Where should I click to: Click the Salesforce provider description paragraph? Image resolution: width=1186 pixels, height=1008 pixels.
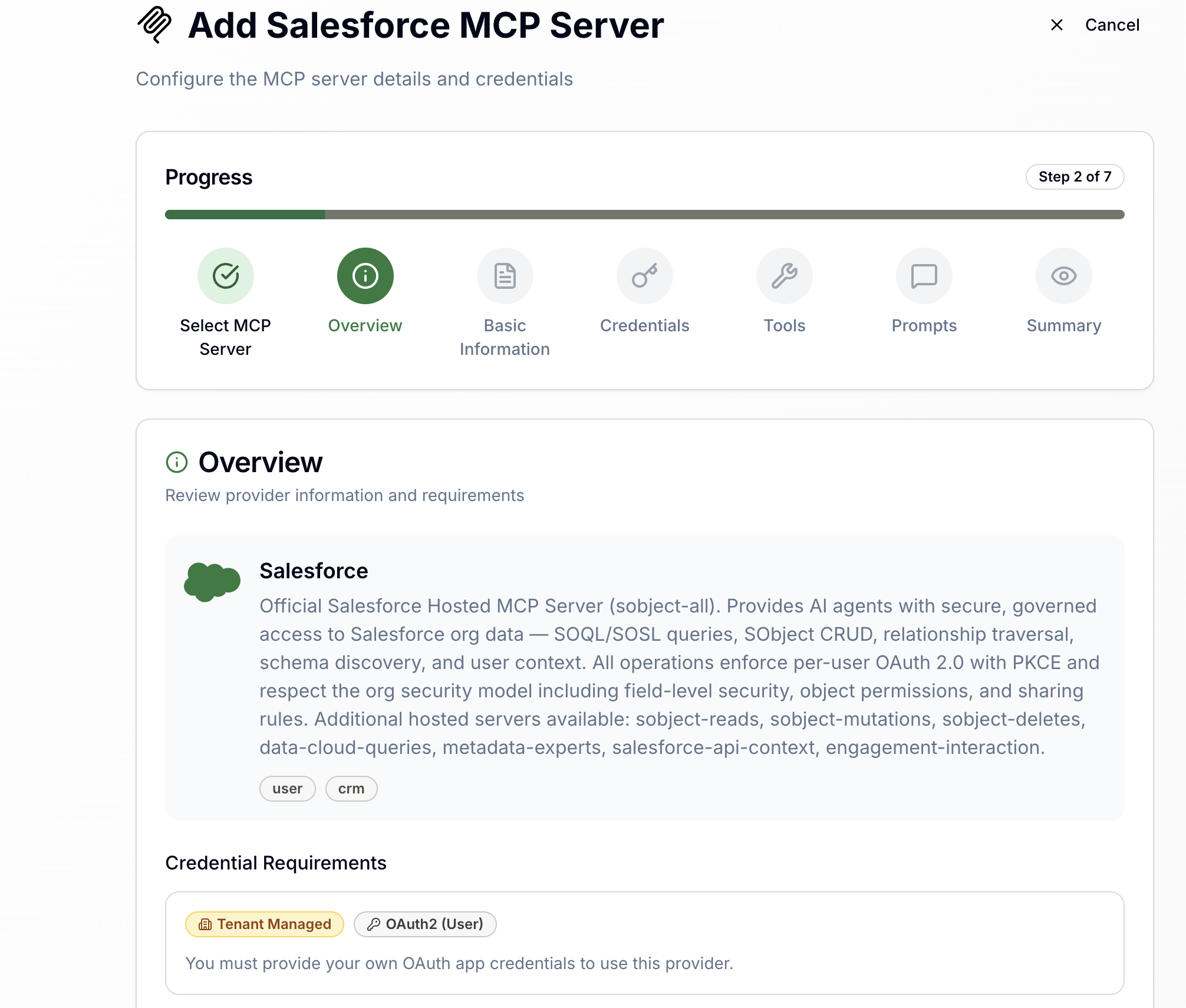click(x=679, y=676)
